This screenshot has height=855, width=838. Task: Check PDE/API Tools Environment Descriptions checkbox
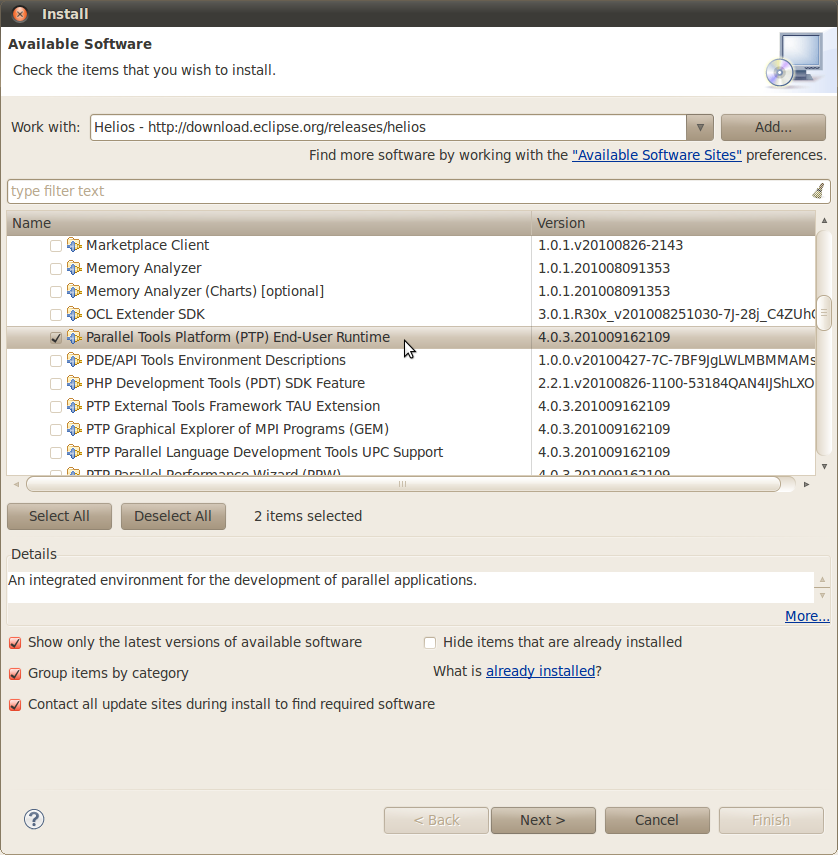click(x=56, y=361)
